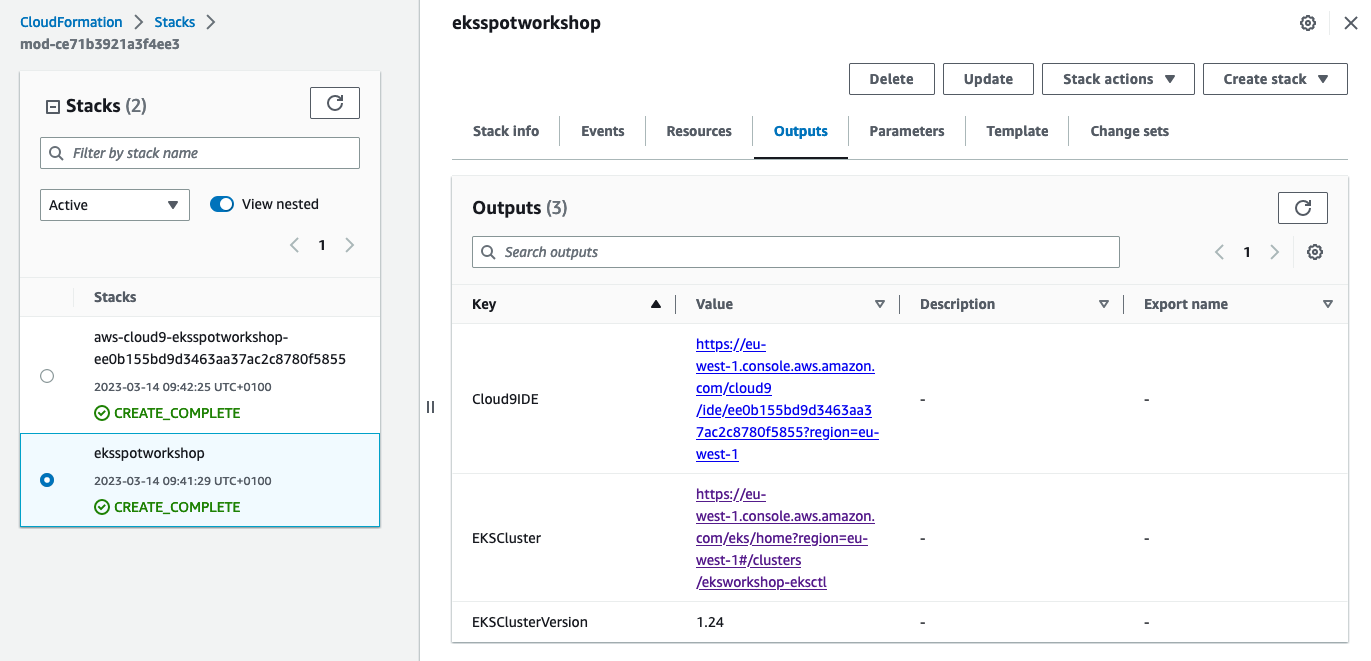The width and height of the screenshot is (1371, 661).
Task: Switch to the Events tab
Action: coord(603,131)
